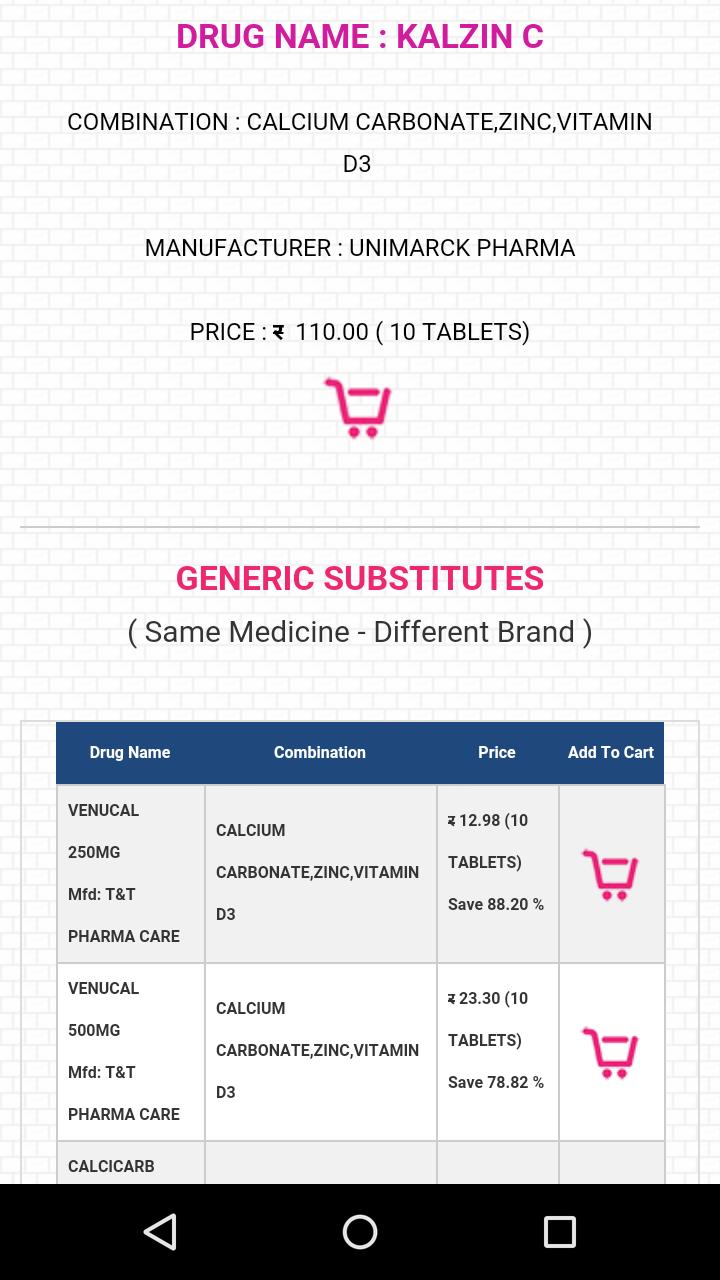Tap the Price ₹110.00 line
The width and height of the screenshot is (720, 1280).
[360, 332]
